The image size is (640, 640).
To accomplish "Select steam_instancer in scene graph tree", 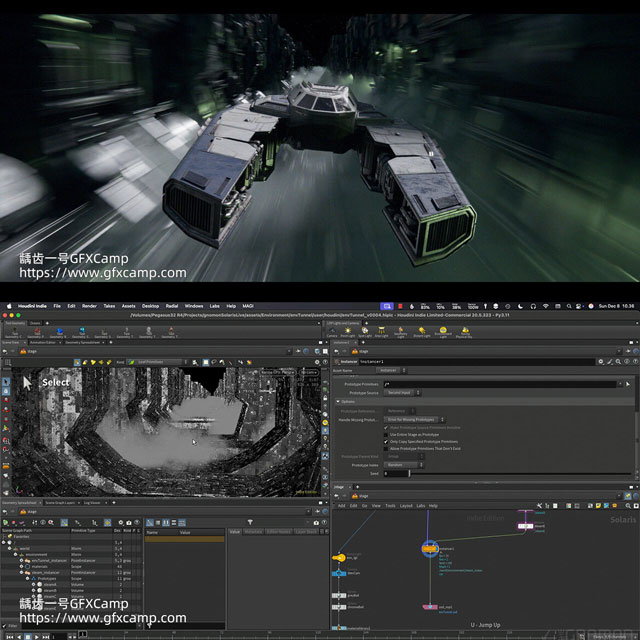I will [45, 573].
